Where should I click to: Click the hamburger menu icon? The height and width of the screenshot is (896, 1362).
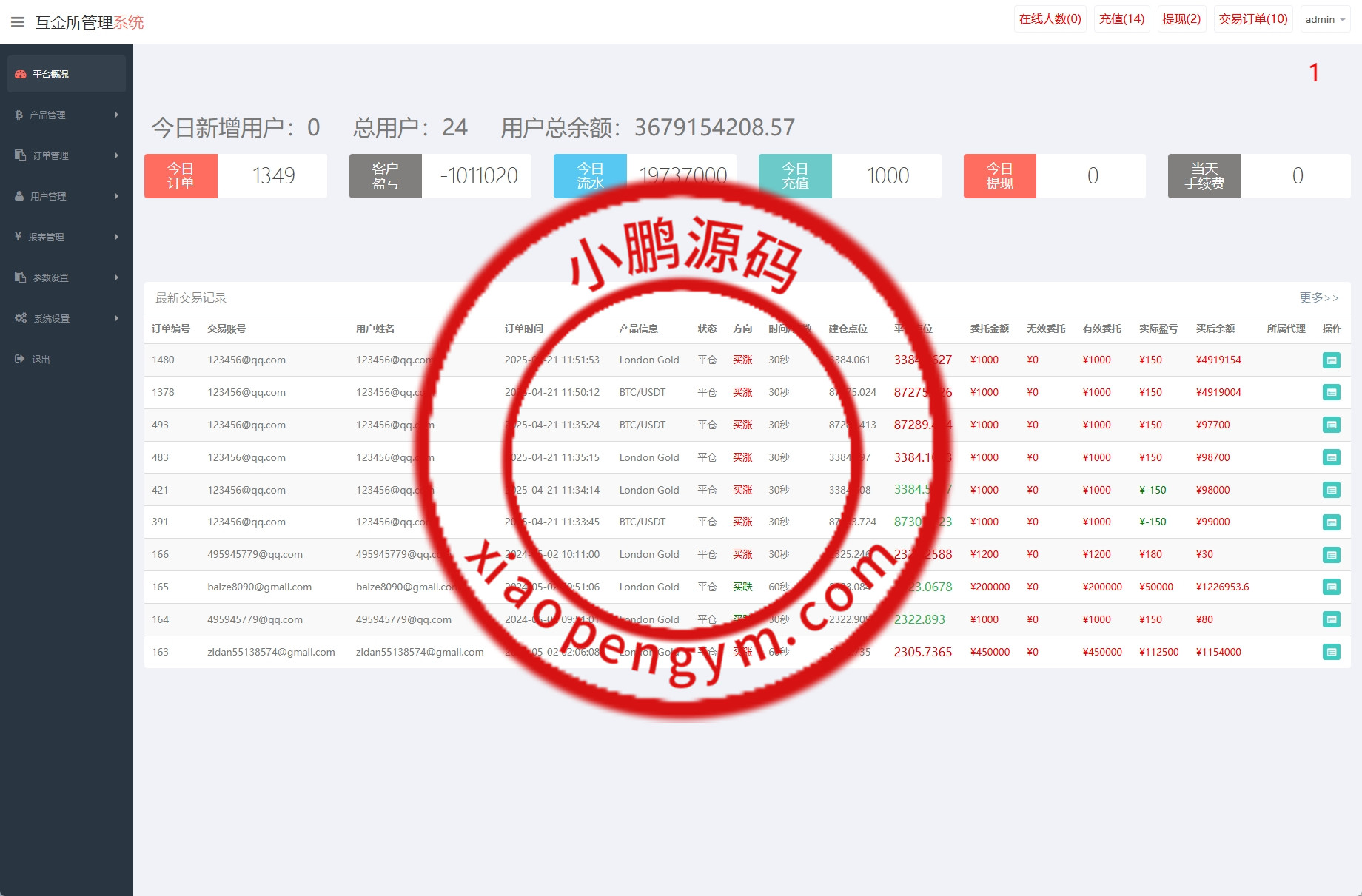pyautogui.click(x=18, y=22)
